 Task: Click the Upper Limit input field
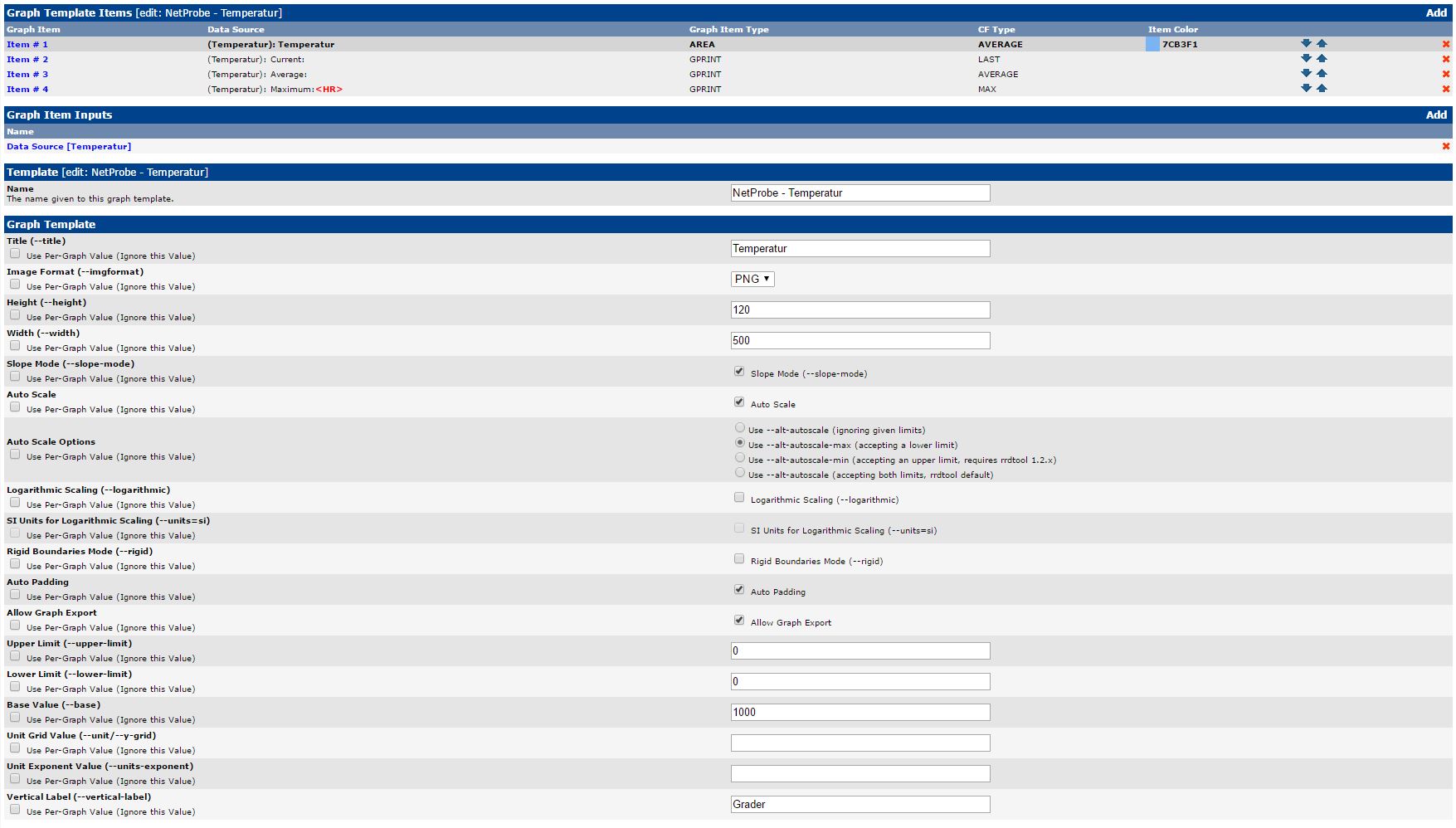click(860, 650)
